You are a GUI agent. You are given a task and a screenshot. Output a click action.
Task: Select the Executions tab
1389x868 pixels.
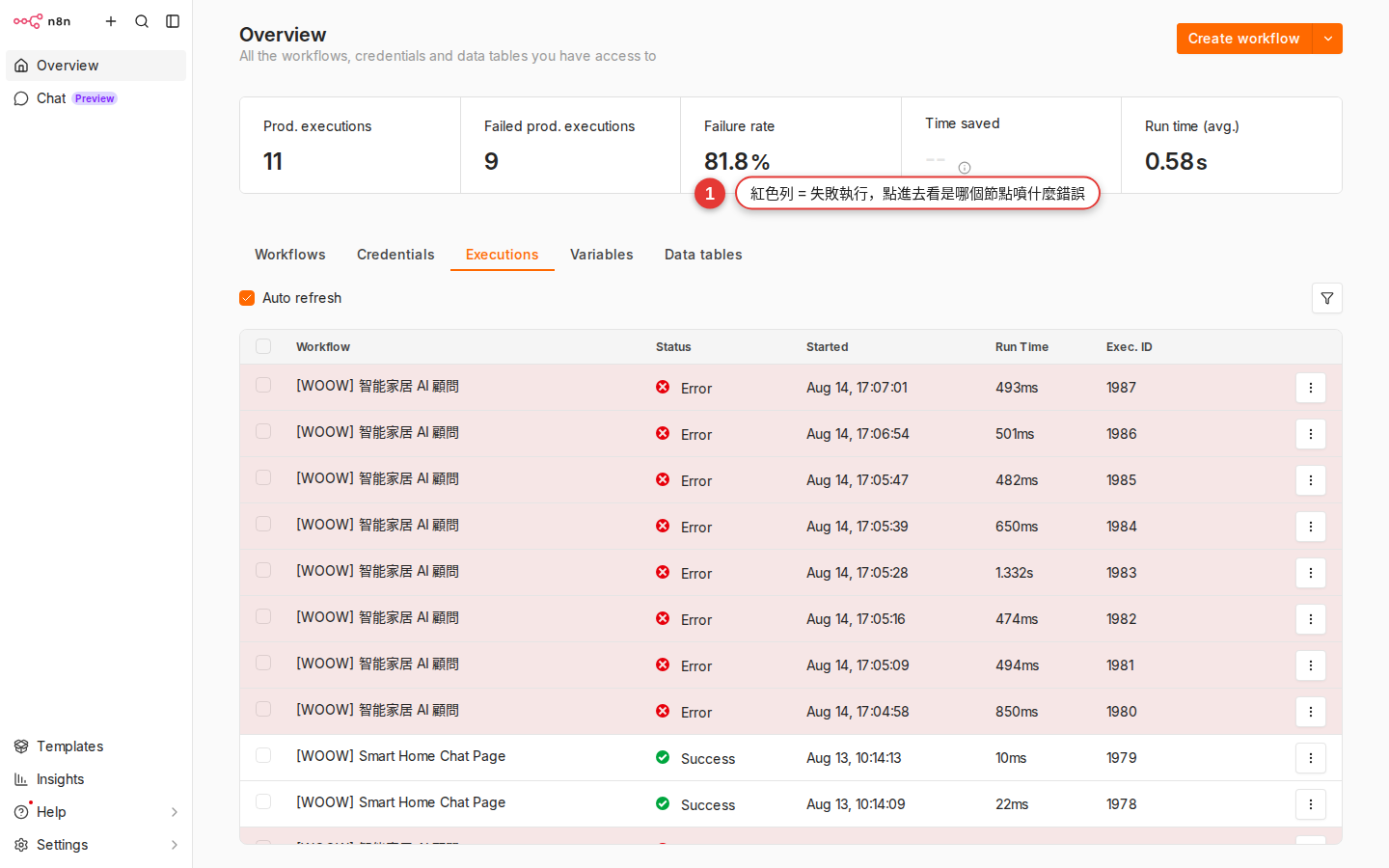(x=503, y=255)
